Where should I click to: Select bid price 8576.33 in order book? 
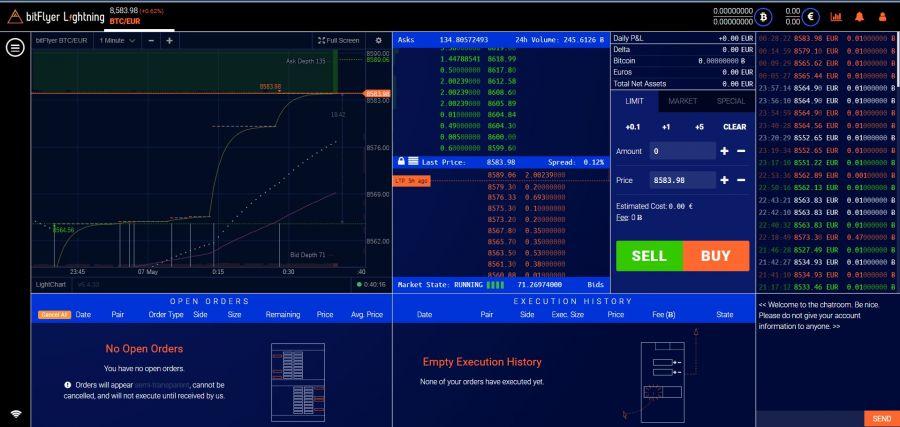click(x=501, y=197)
